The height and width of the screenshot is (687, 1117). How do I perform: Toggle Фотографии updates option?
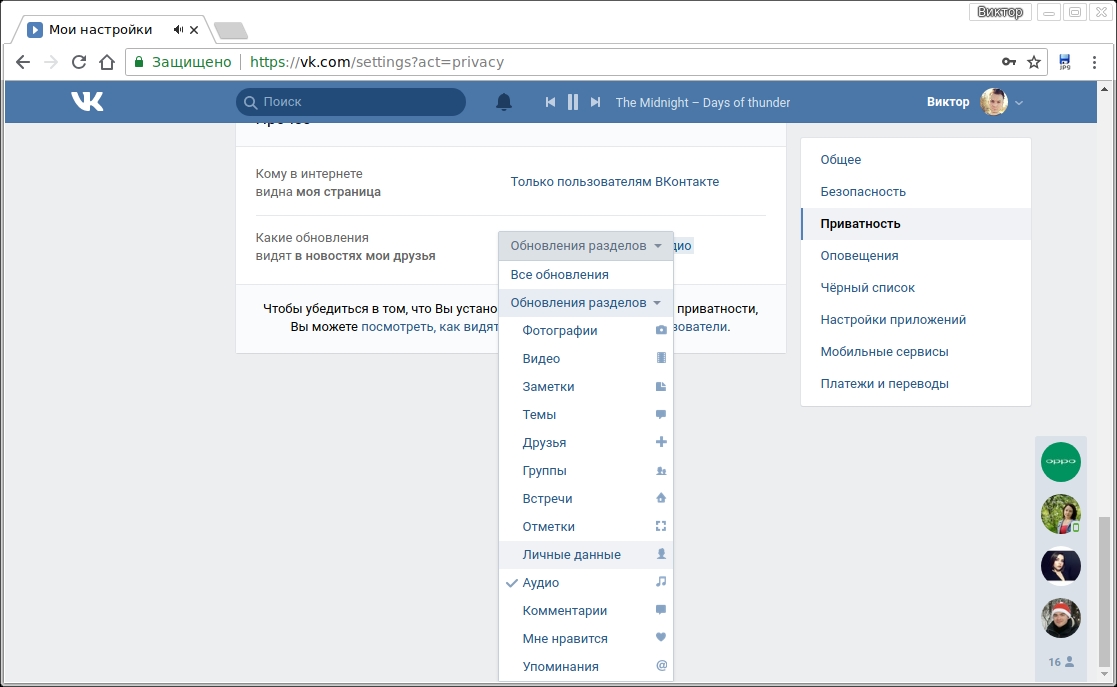[x=586, y=331]
